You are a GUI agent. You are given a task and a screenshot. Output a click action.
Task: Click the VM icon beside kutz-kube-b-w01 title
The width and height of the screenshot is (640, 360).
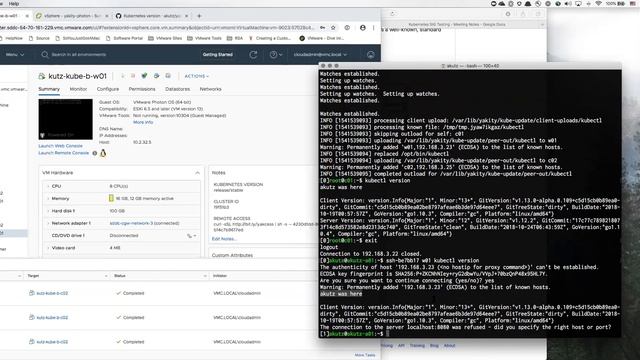tap(42, 76)
